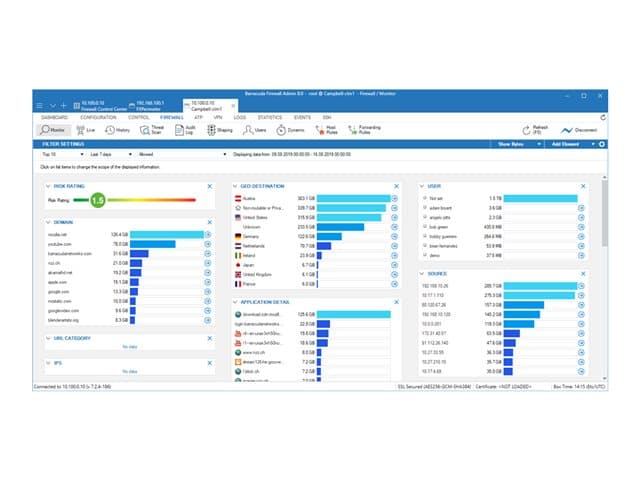
Task: Open the Live sessions view
Action: [x=85, y=130]
